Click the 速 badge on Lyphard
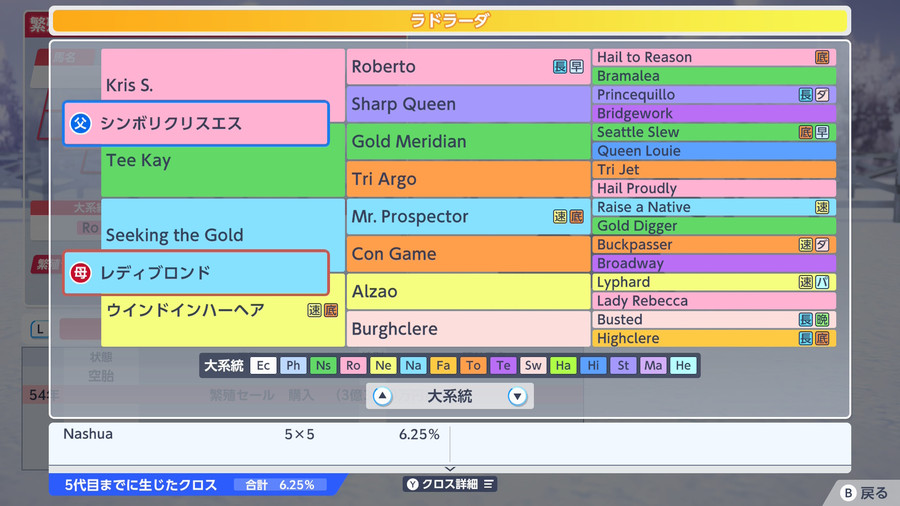 pos(806,282)
